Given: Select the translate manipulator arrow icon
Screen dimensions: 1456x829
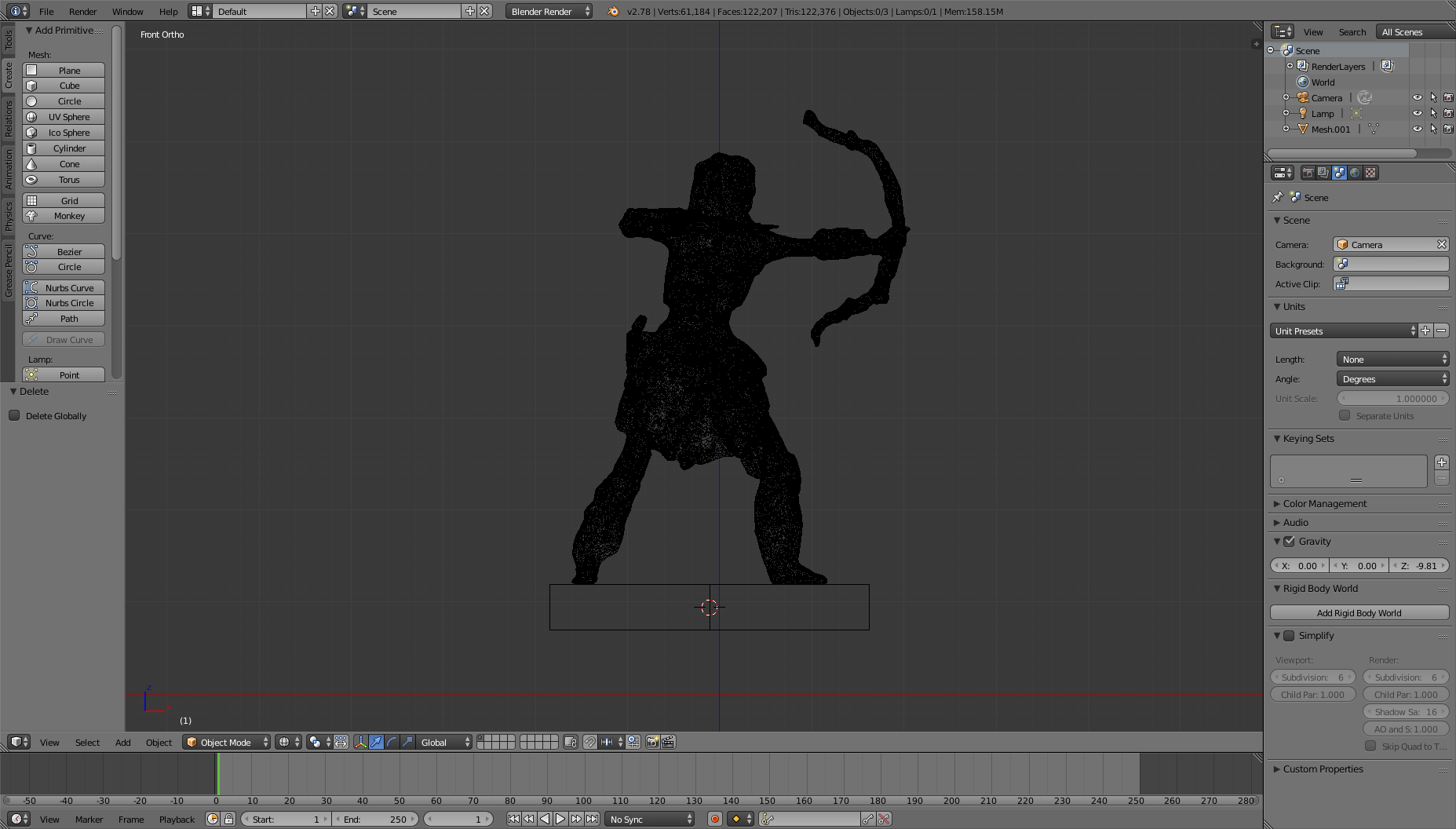Looking at the screenshot, I should tap(376, 742).
